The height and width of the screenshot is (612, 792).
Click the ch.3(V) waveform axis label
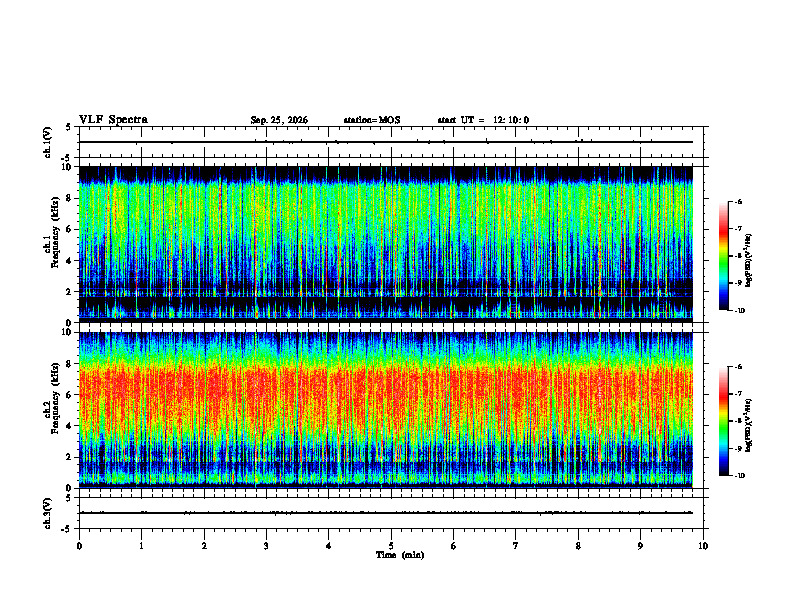click(48, 513)
